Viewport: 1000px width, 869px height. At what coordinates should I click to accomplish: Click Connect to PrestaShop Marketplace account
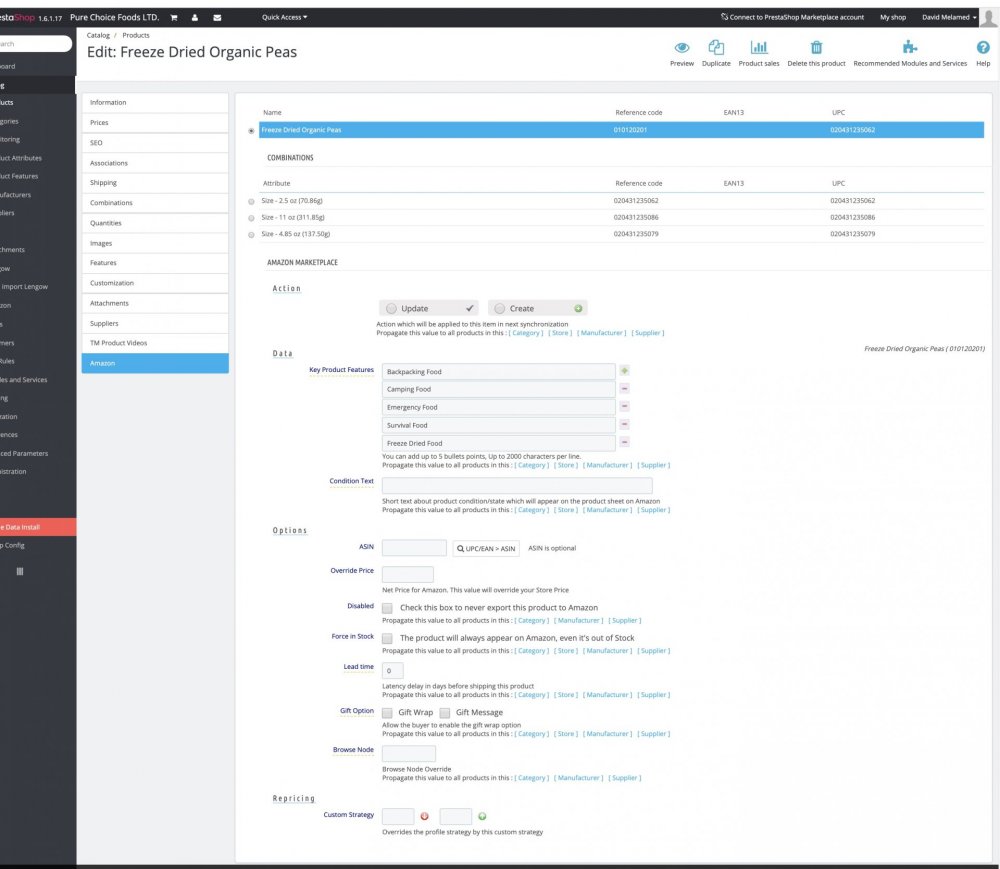click(792, 17)
